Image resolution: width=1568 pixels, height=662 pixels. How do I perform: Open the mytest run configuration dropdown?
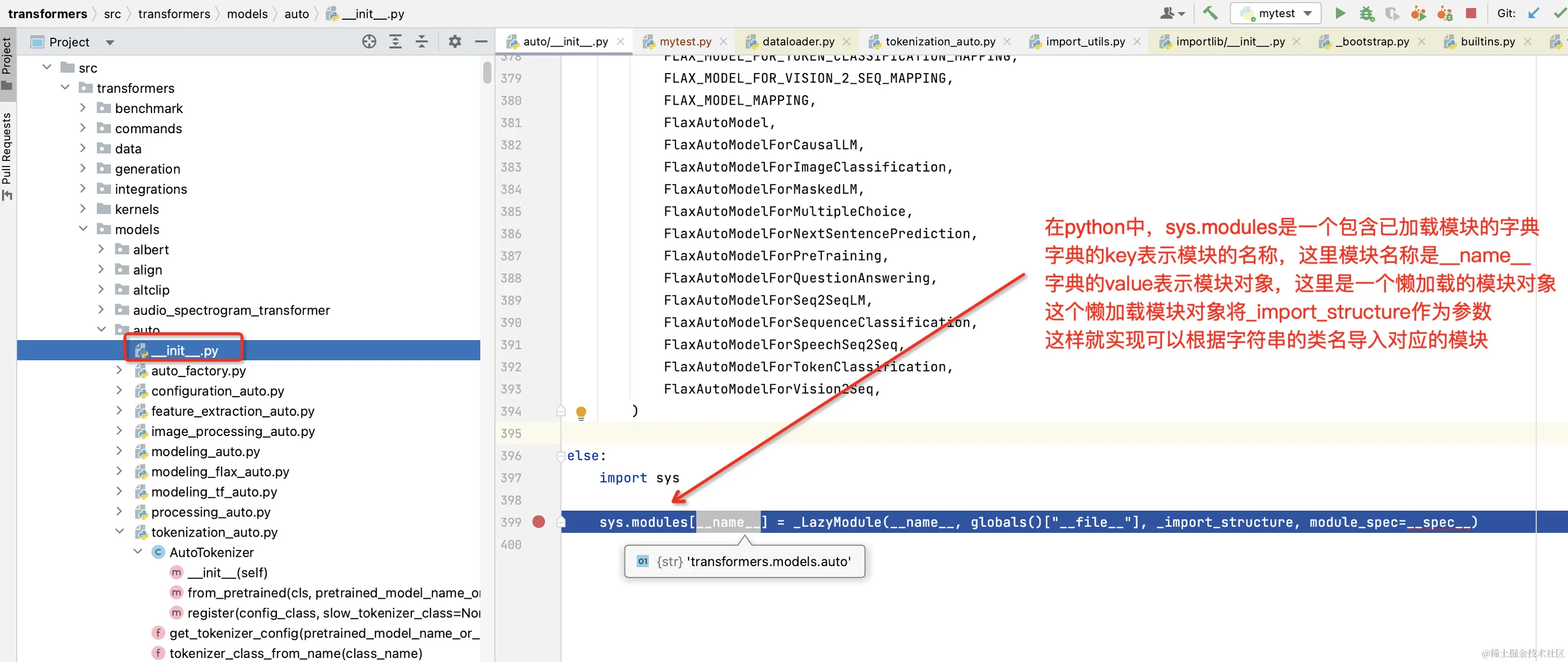point(1308,13)
